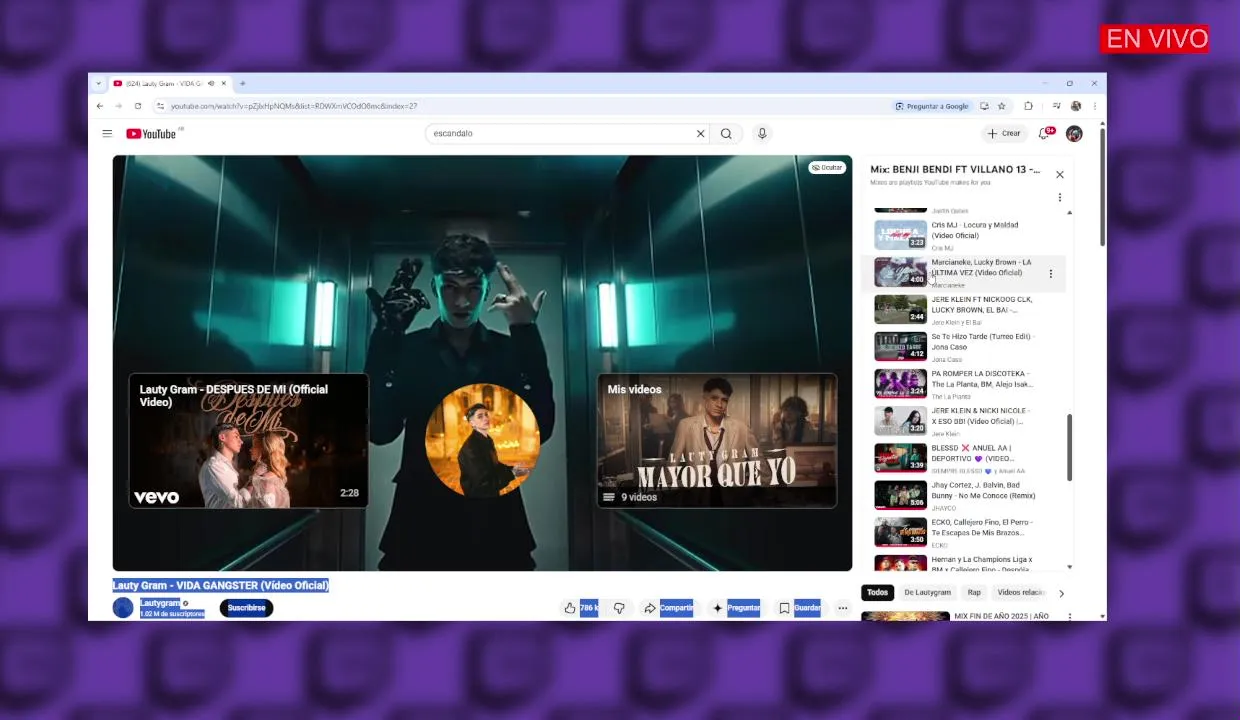Mute audio on the Lauty Gram tab
Screen dimensions: 1240x720
point(211,83)
